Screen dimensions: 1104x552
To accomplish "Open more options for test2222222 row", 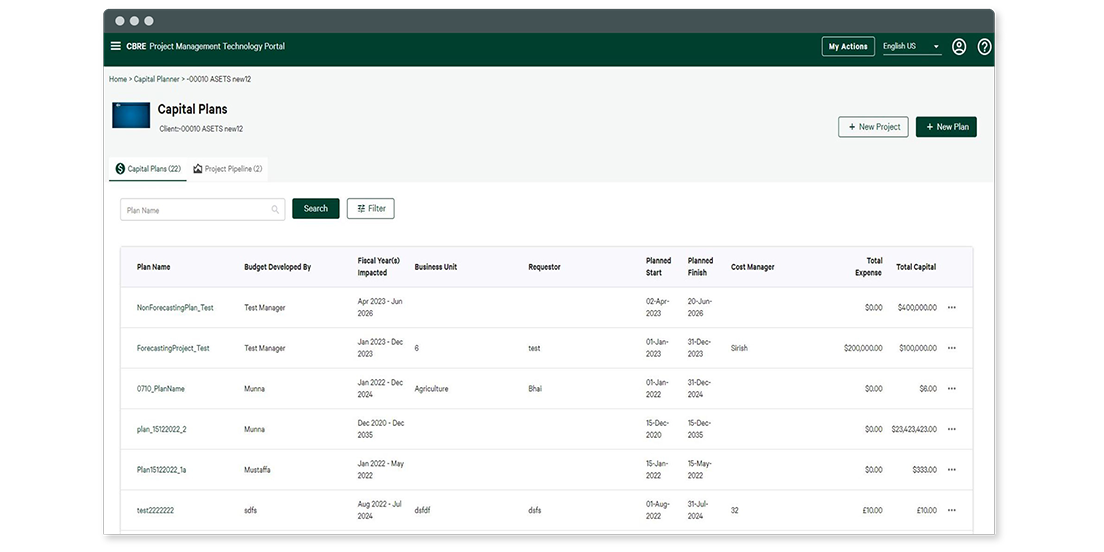I will tap(951, 510).
